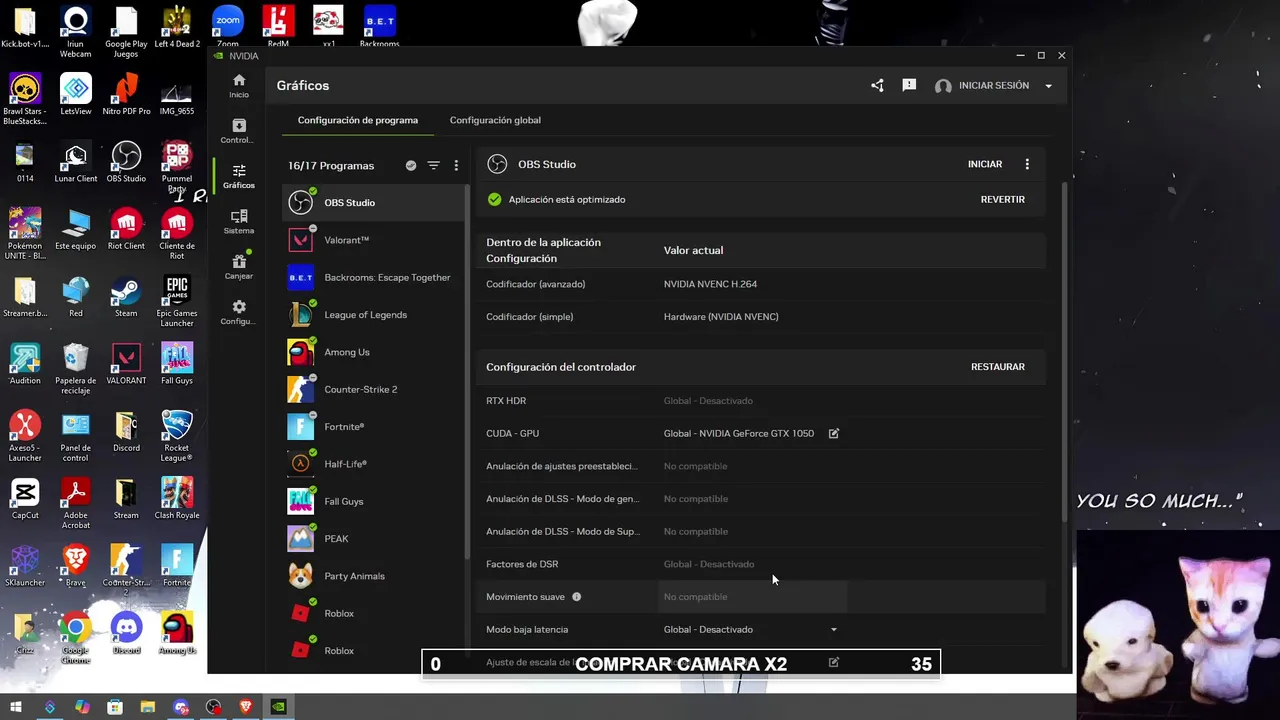This screenshot has height=720, width=1280.
Task: Select Half-Life® in programs list
Action: coord(374,464)
